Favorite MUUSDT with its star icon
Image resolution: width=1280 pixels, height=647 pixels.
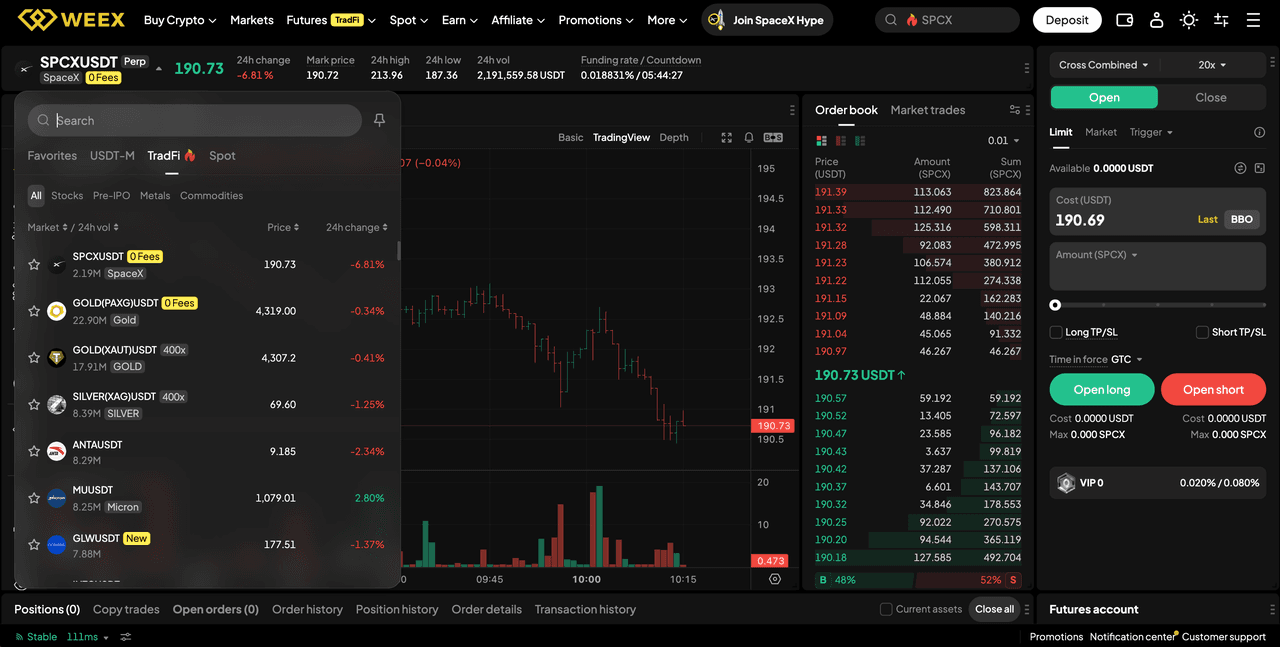click(34, 498)
